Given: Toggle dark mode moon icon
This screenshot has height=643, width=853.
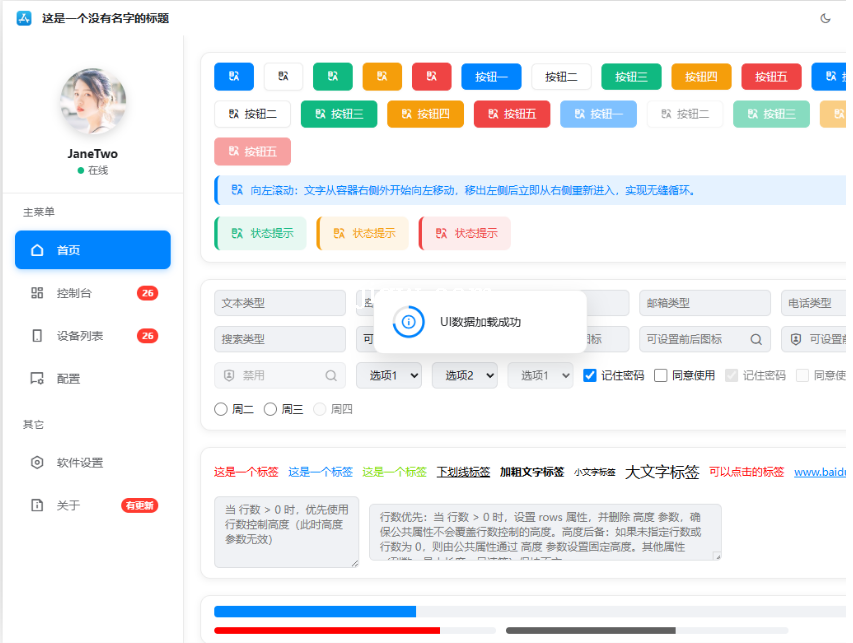Looking at the screenshot, I should pos(825,18).
